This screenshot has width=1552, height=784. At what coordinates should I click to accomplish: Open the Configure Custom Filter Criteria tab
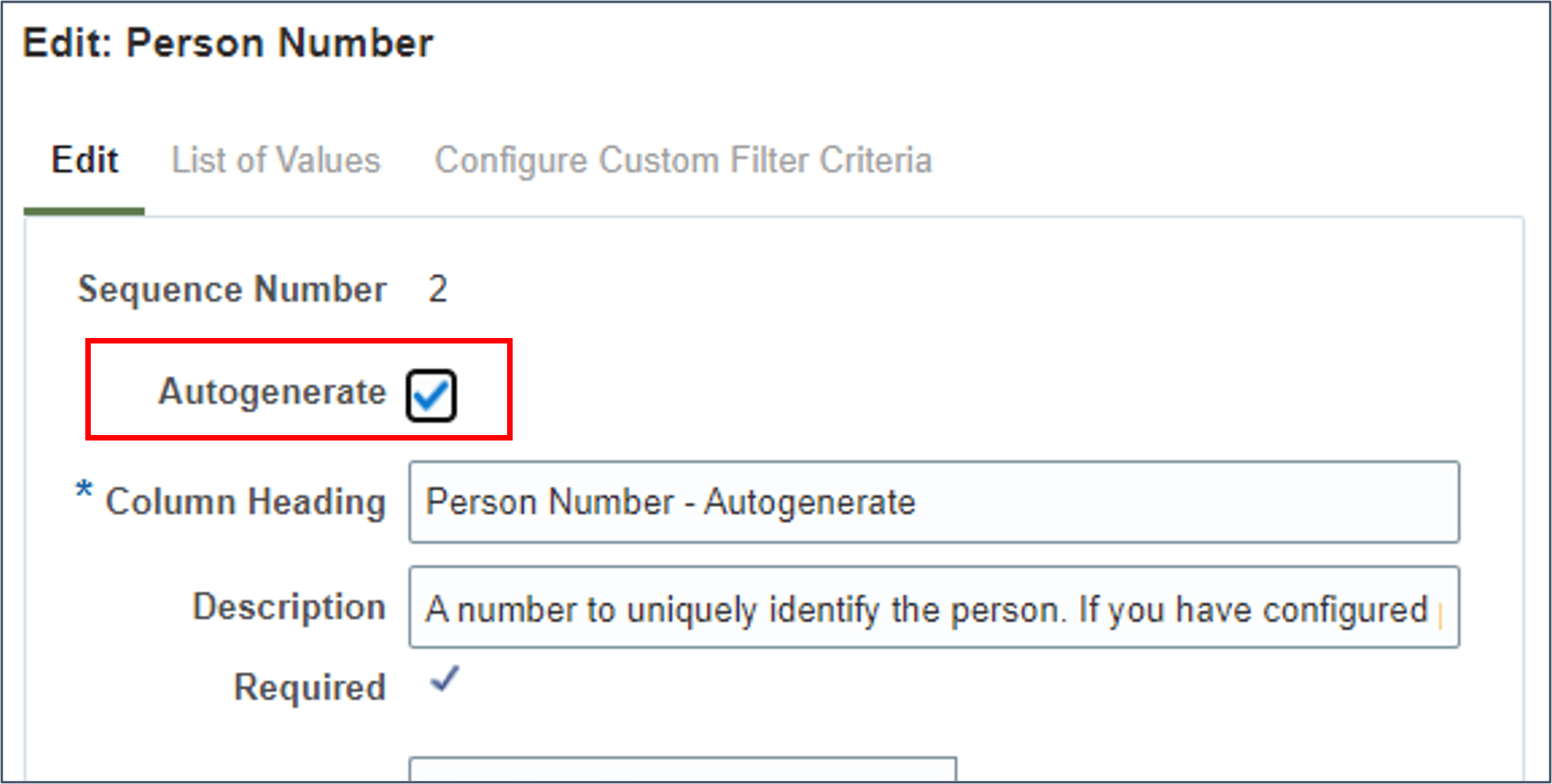point(683,160)
